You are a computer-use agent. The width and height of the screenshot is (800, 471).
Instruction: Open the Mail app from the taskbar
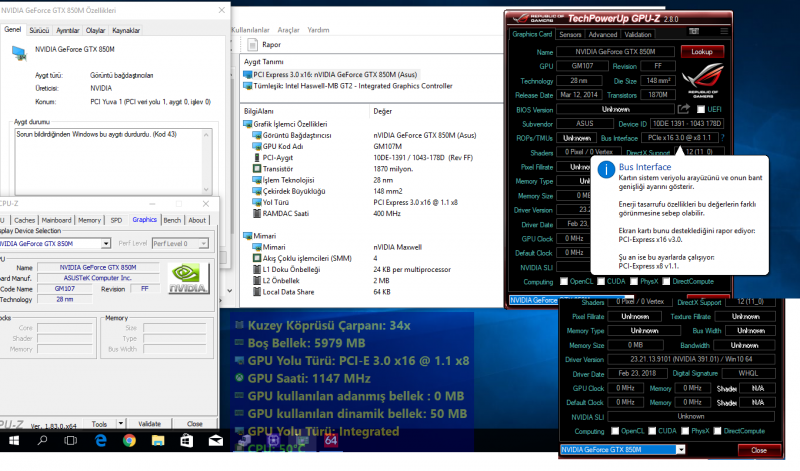click(216, 440)
